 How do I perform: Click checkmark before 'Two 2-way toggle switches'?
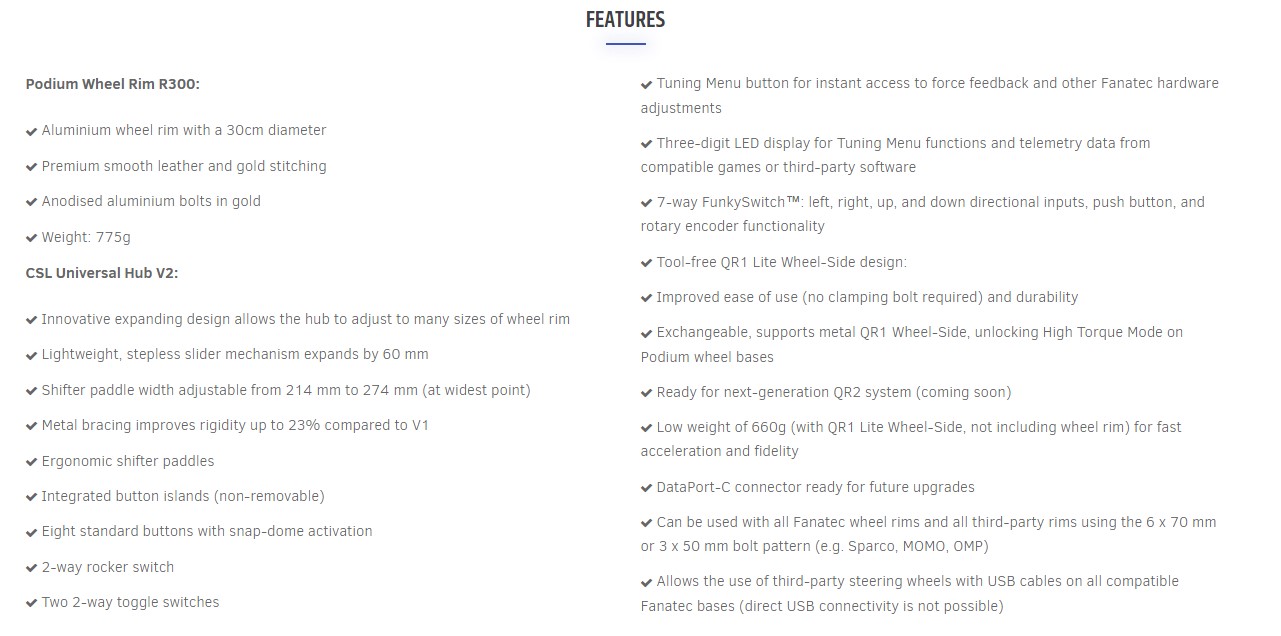[32, 603]
